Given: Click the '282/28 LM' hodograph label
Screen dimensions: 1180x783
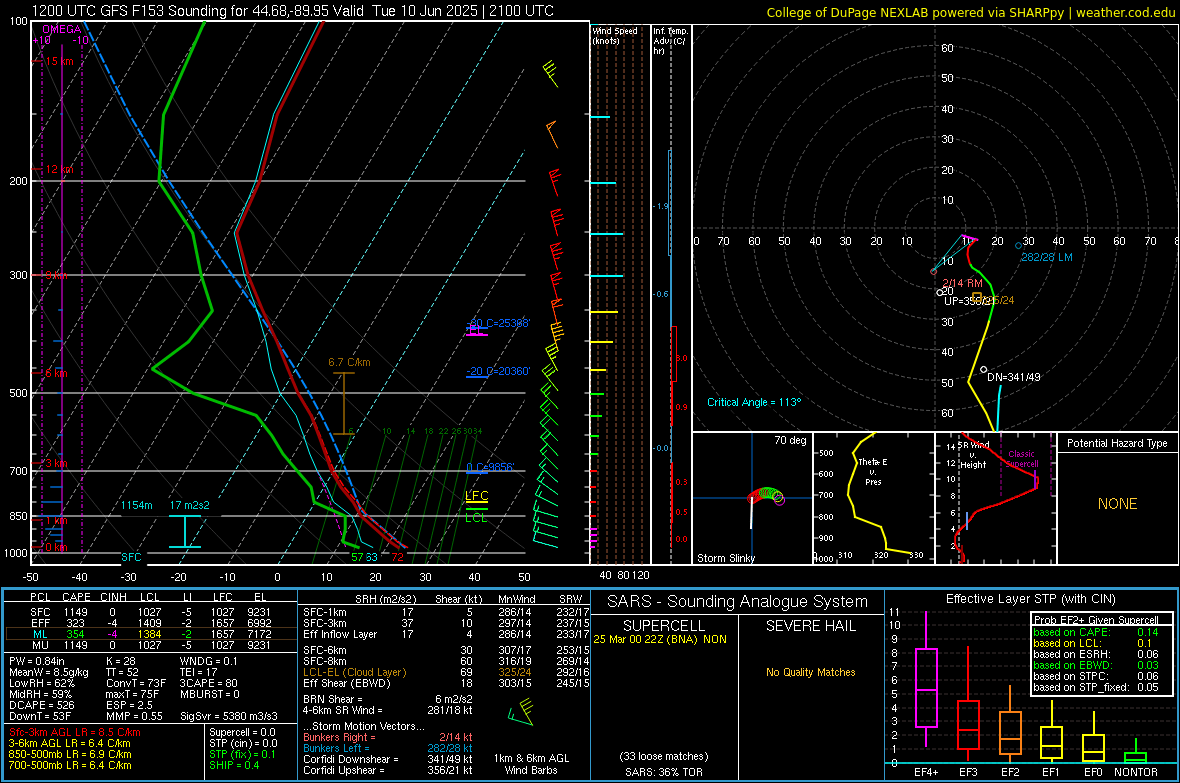Looking at the screenshot, I should [x=1047, y=257].
